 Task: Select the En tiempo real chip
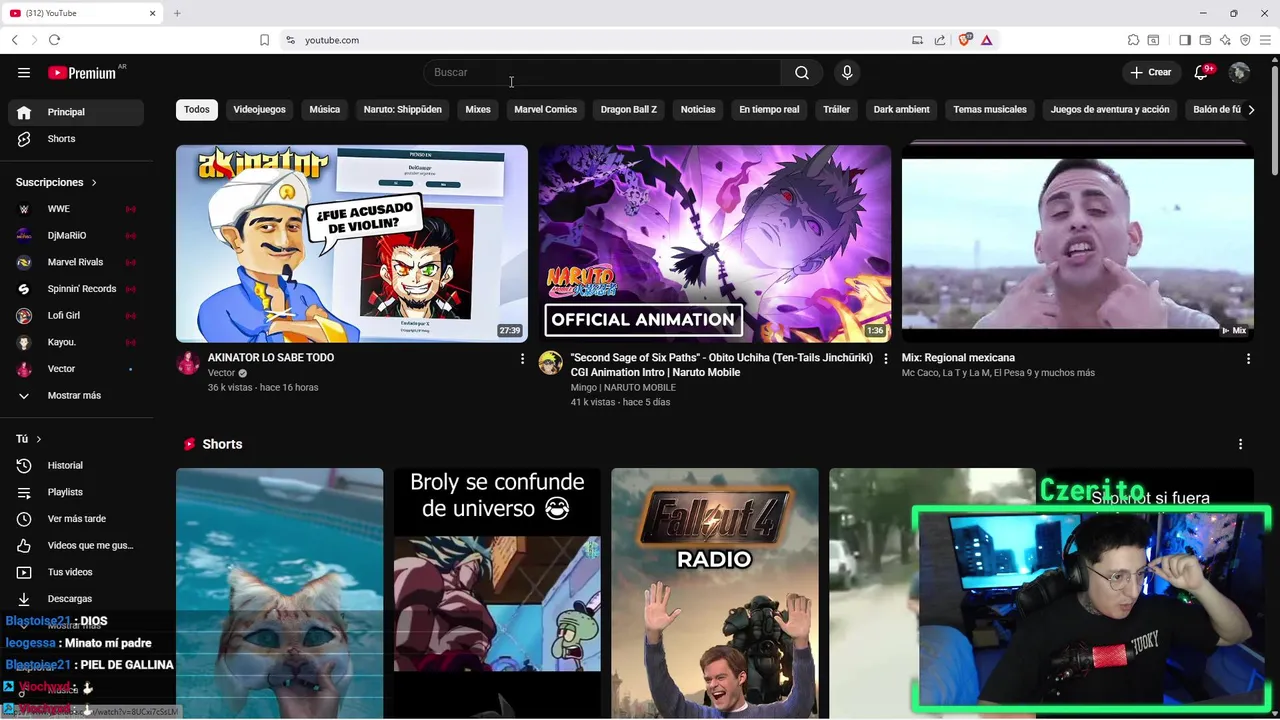pos(769,110)
